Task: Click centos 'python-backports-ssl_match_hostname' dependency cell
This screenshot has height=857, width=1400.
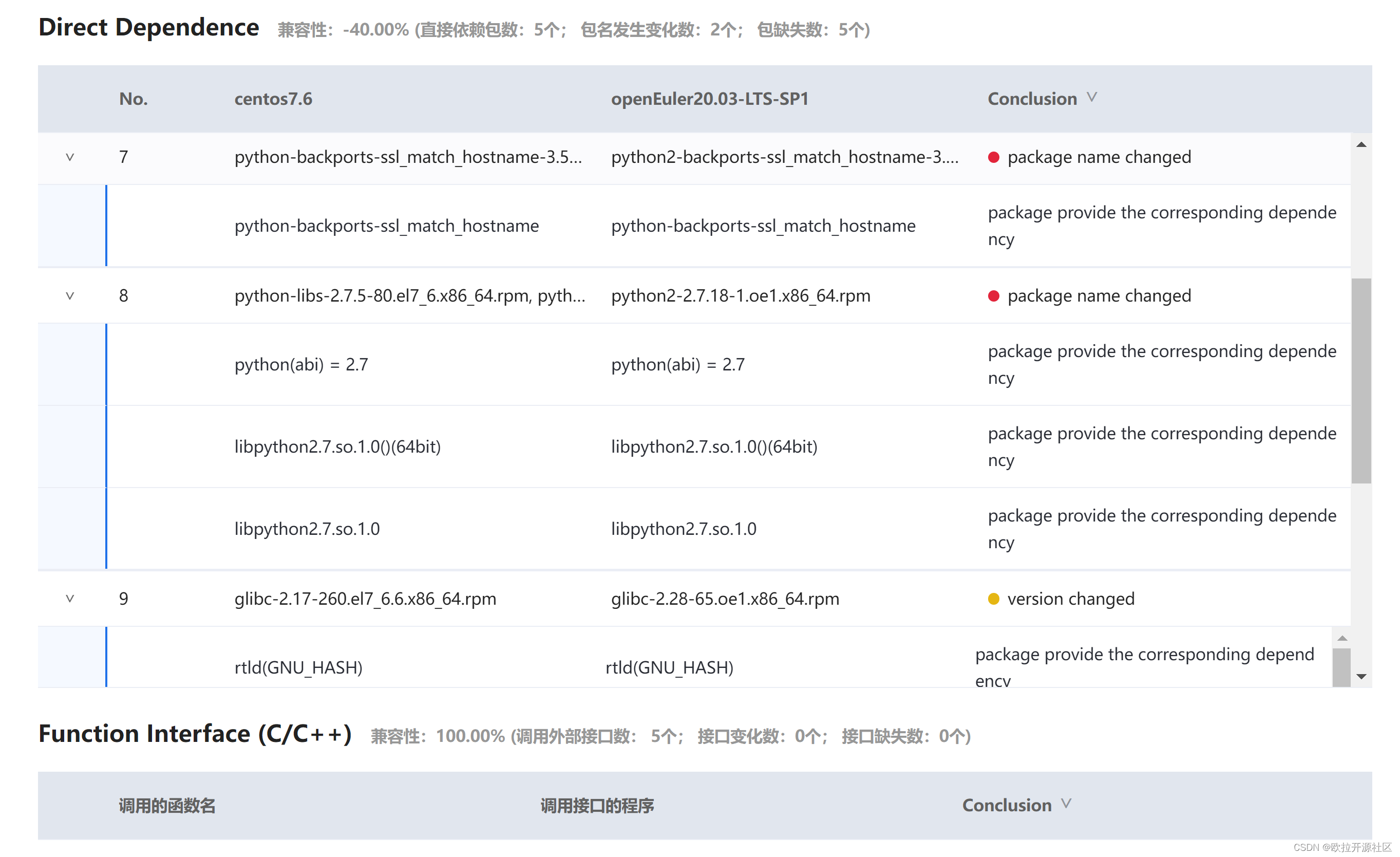Action: click(386, 226)
